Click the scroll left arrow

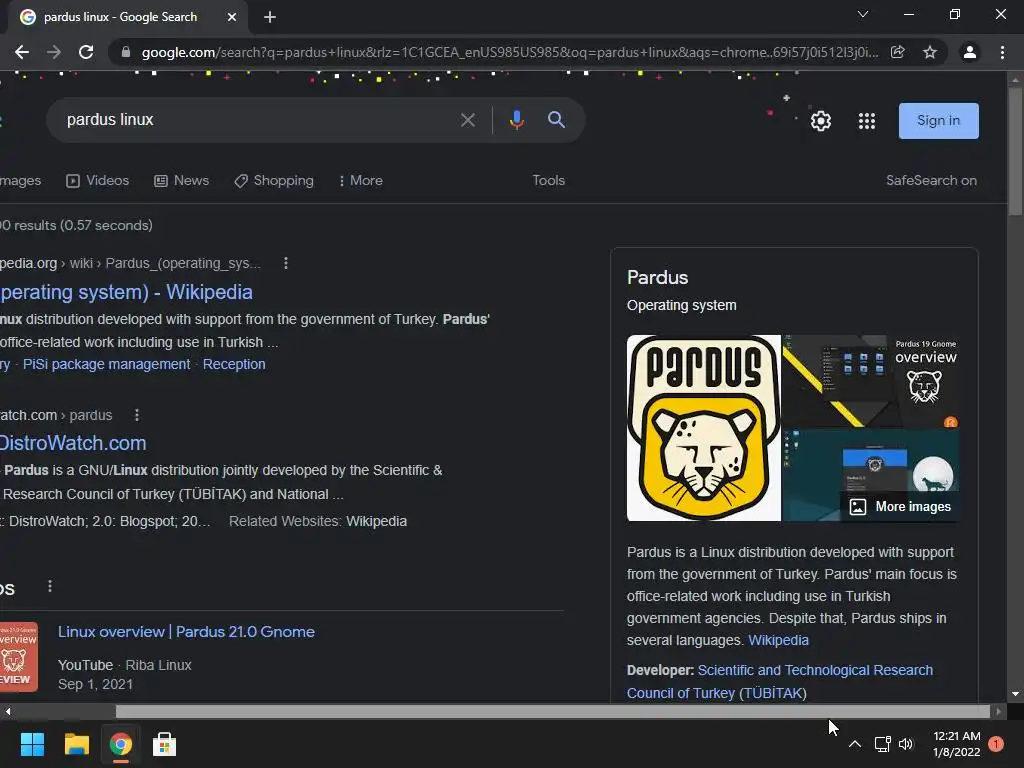click(x=7, y=712)
